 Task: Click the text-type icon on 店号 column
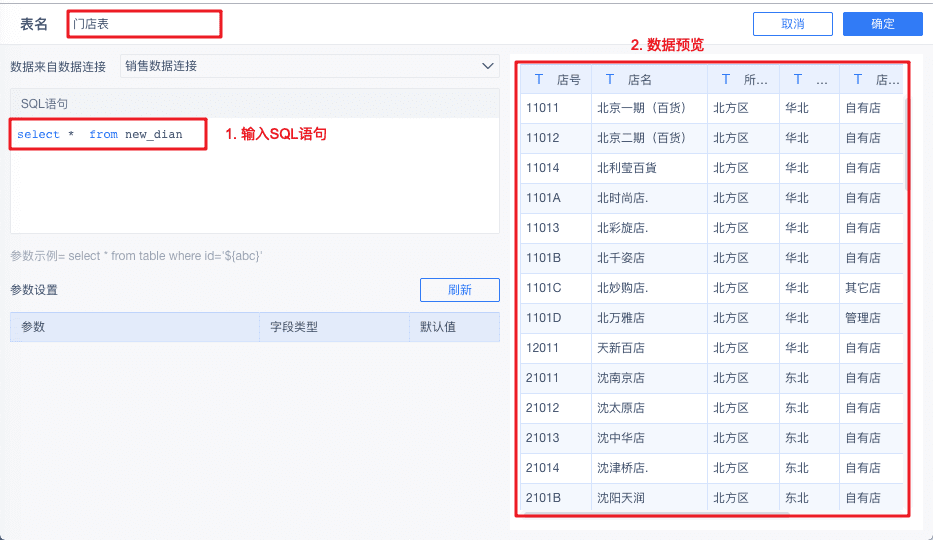[x=540, y=79]
